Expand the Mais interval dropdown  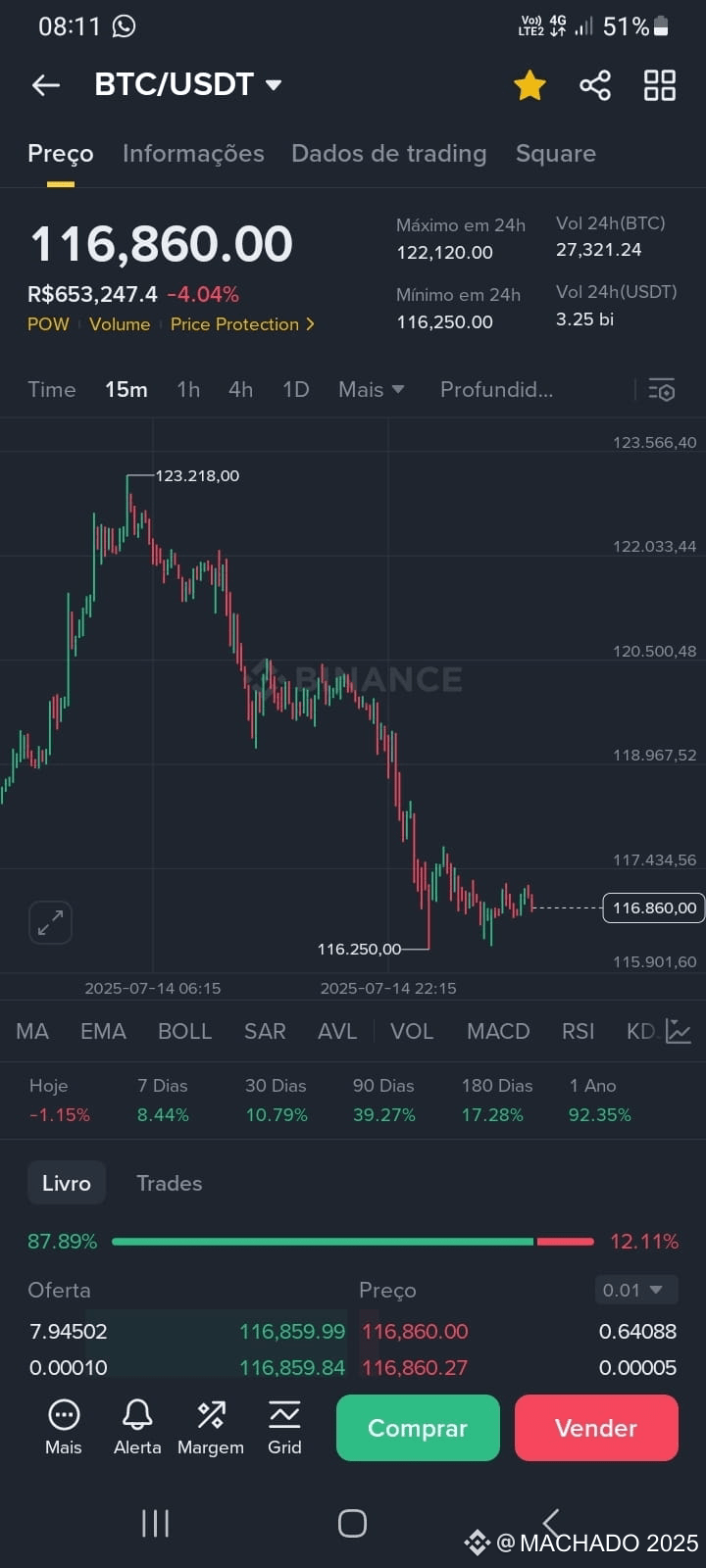coord(372,389)
